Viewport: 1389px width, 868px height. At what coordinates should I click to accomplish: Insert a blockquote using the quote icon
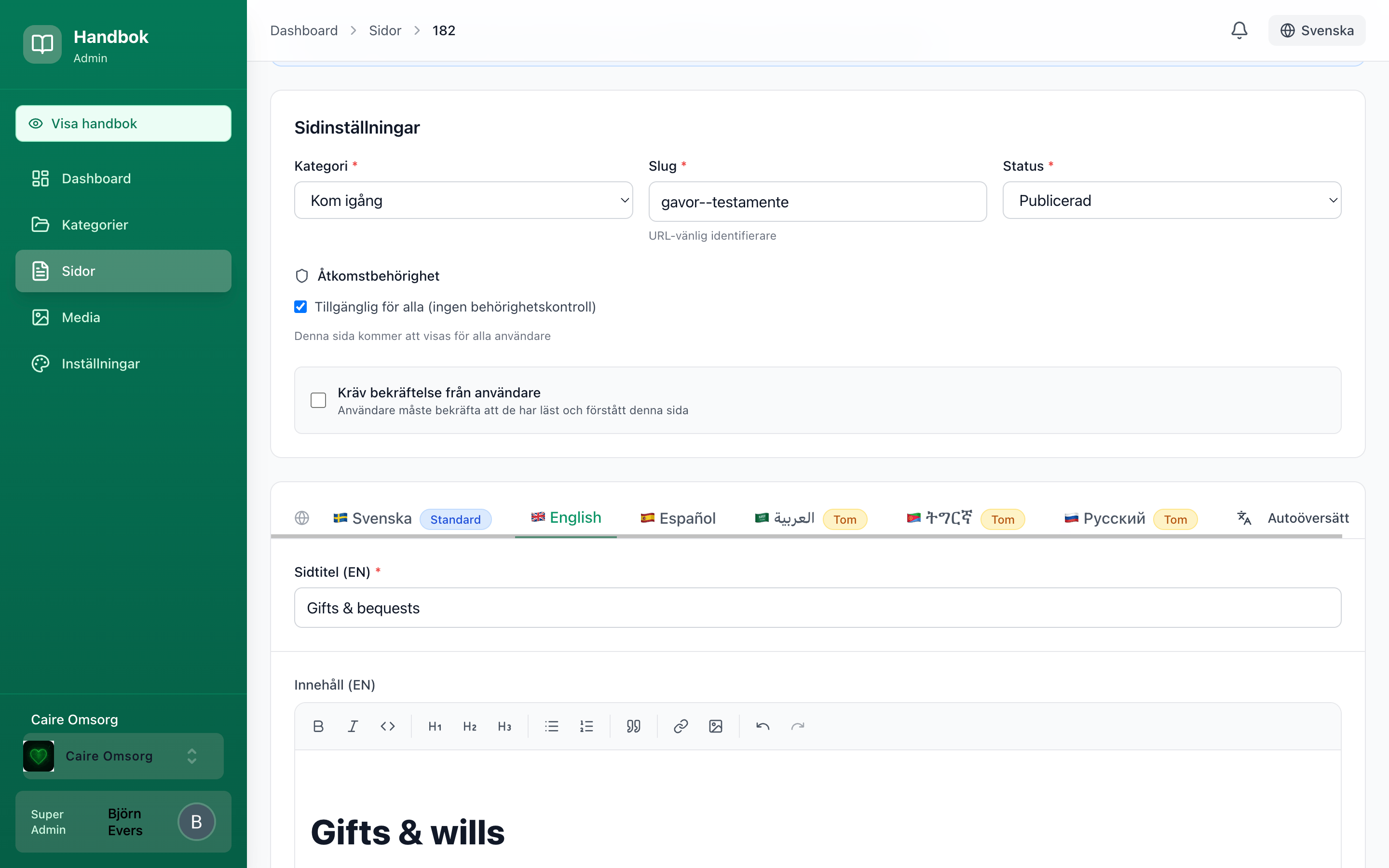pos(633,726)
